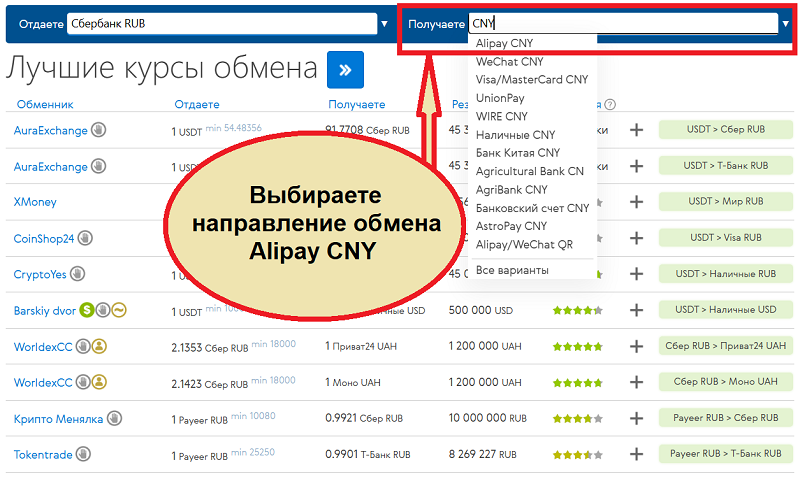Click hand icon next to CoinShop24
Image resolution: width=800 pixels, height=479 pixels.
[85, 238]
